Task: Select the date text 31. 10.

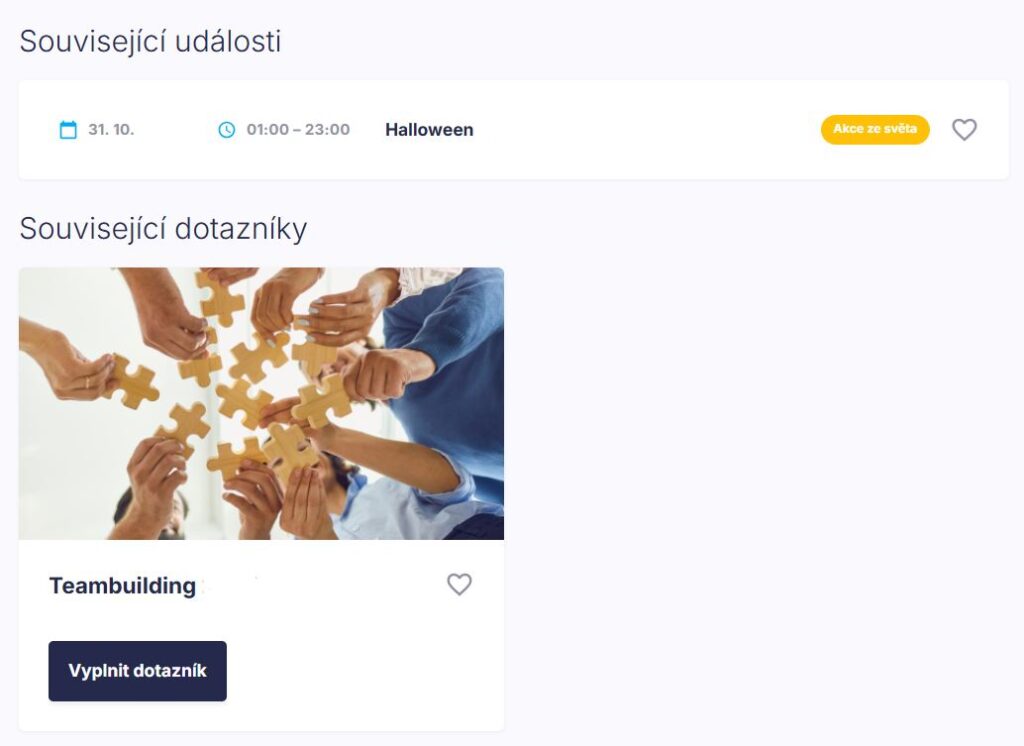Action: click(111, 129)
